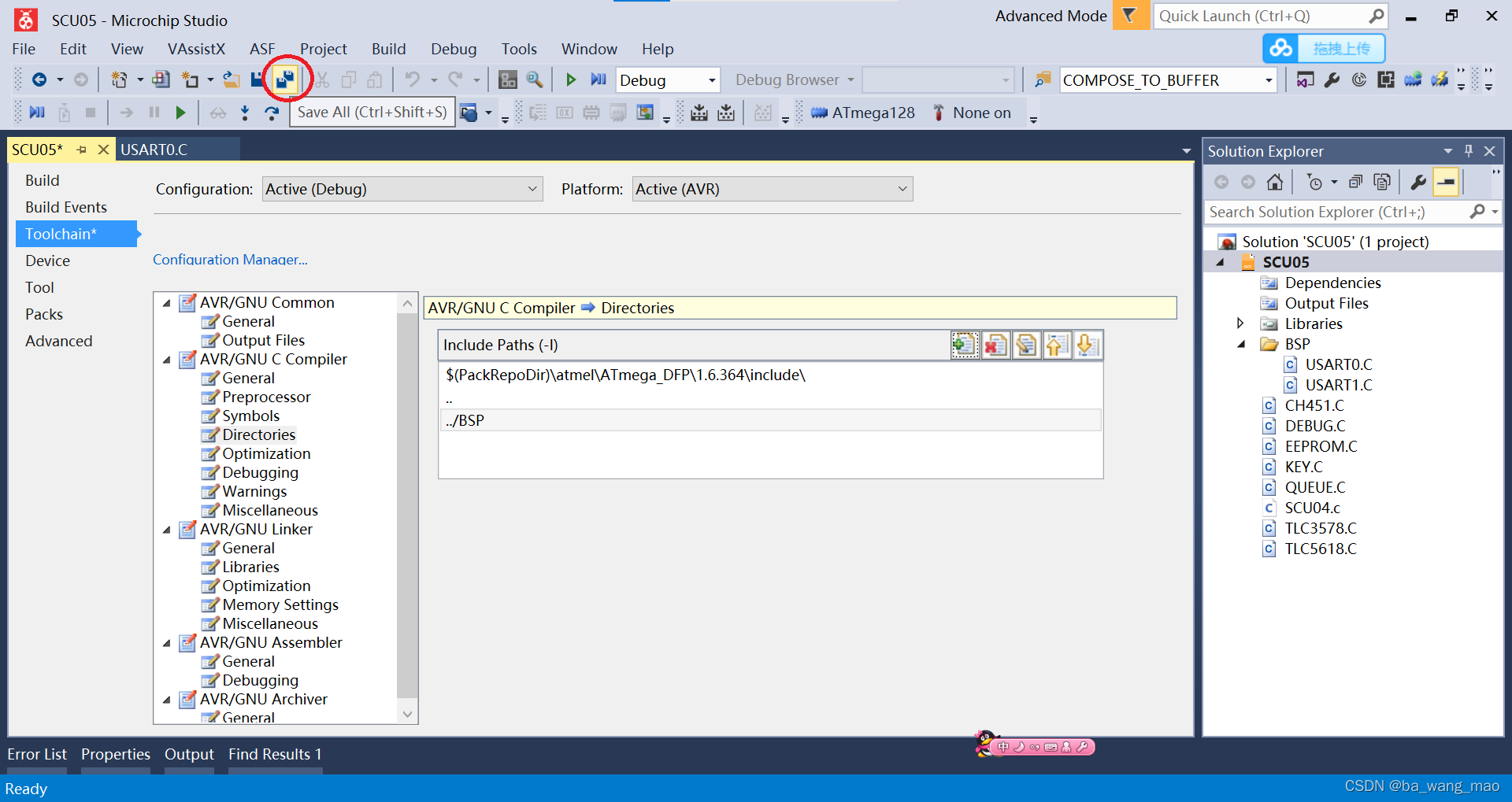Select the ../BSP include path entry
Screen dimensions: 1512x802
[x=770, y=420]
